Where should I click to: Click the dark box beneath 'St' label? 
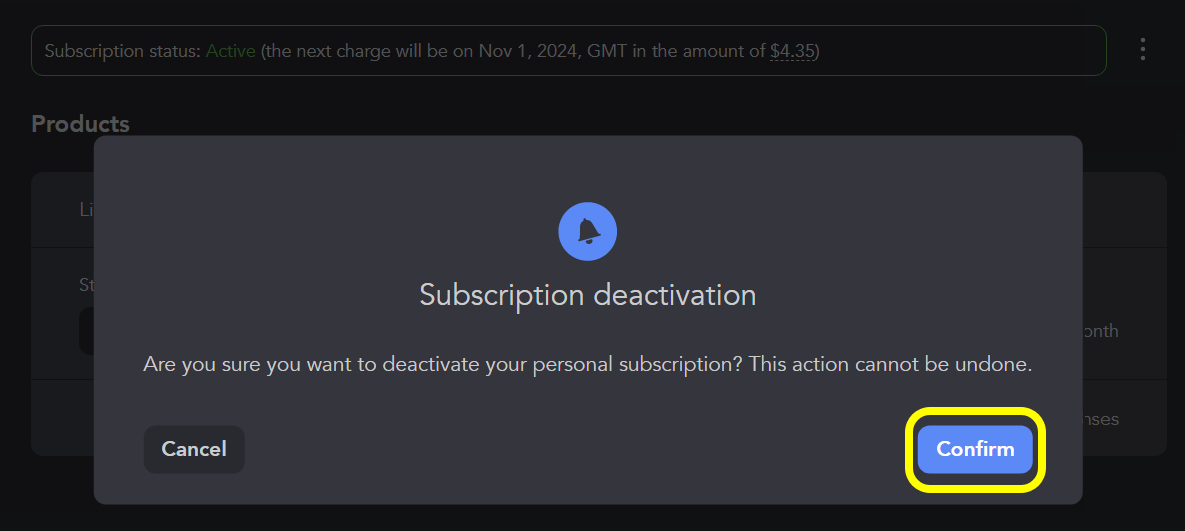point(86,331)
